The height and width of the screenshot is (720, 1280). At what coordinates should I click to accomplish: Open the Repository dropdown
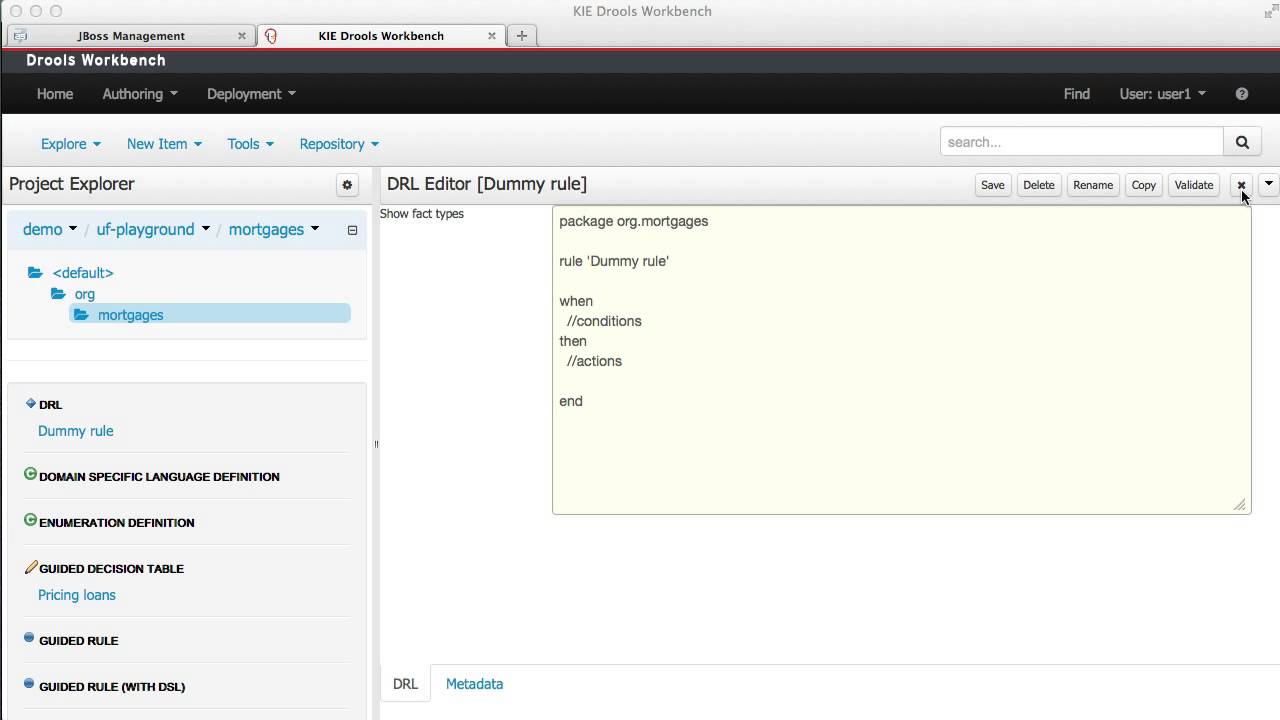[x=339, y=144]
